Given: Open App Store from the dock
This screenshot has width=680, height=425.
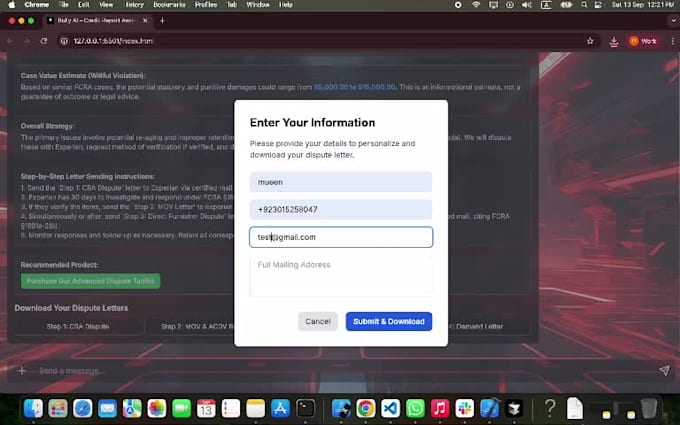Looking at the screenshot, I should [x=280, y=408].
